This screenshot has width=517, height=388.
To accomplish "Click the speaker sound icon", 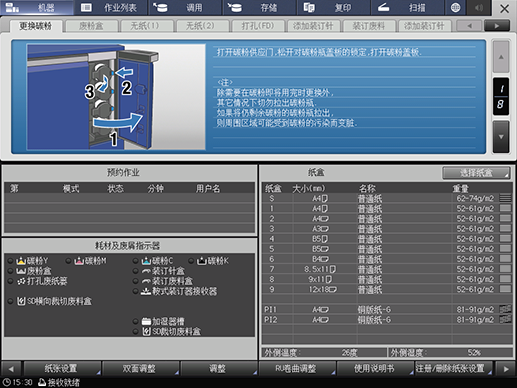I will point(479,8).
